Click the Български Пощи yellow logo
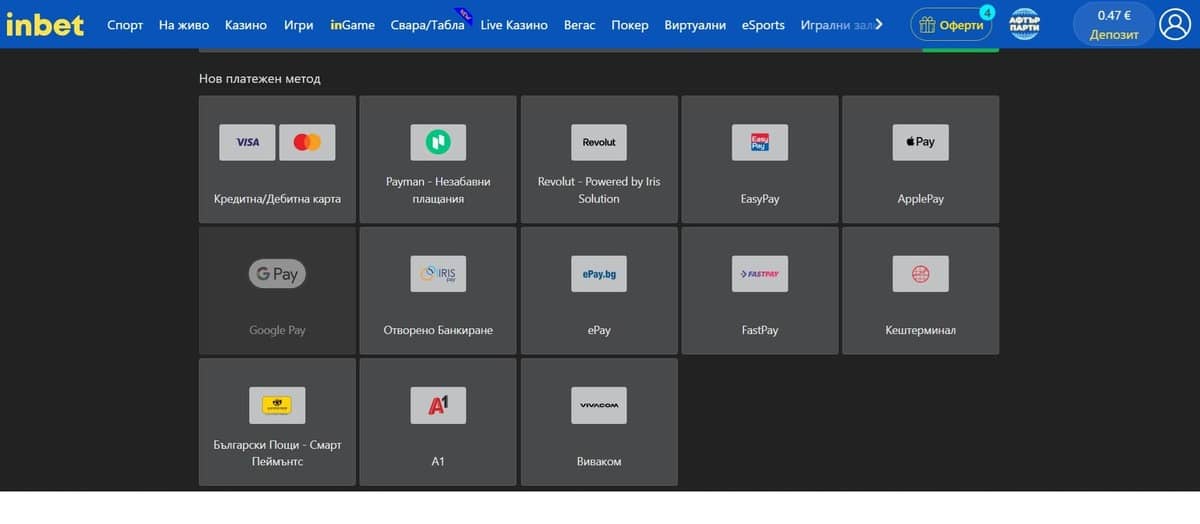The width and height of the screenshot is (1200, 524). [277, 405]
